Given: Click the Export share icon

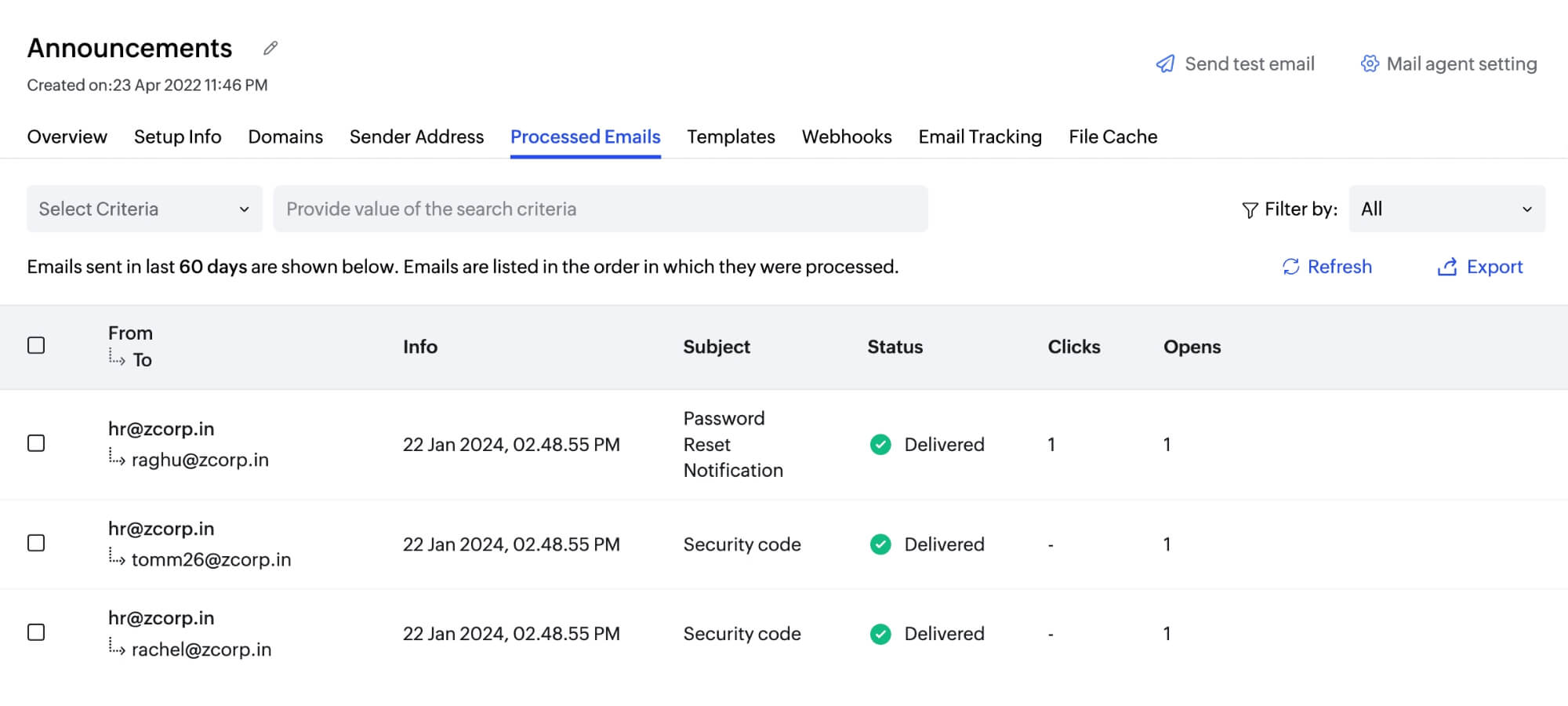Looking at the screenshot, I should point(1446,267).
